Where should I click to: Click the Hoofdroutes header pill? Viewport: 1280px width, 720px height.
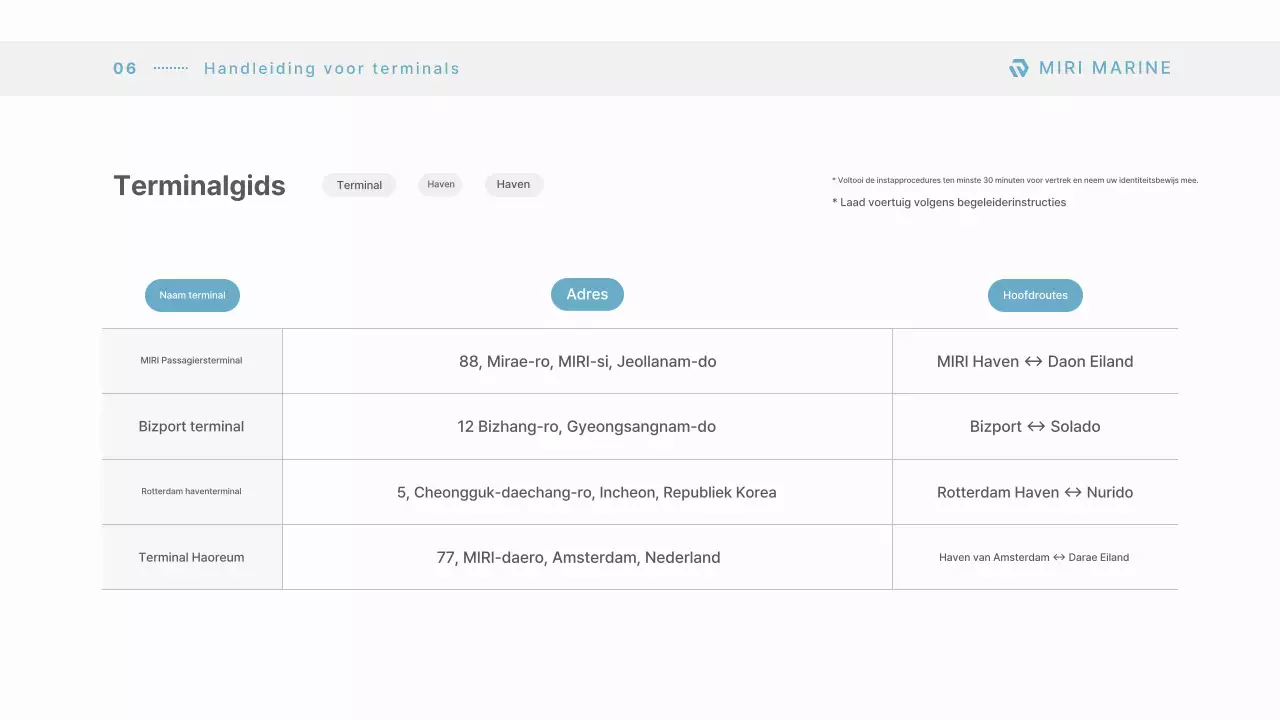[1035, 295]
